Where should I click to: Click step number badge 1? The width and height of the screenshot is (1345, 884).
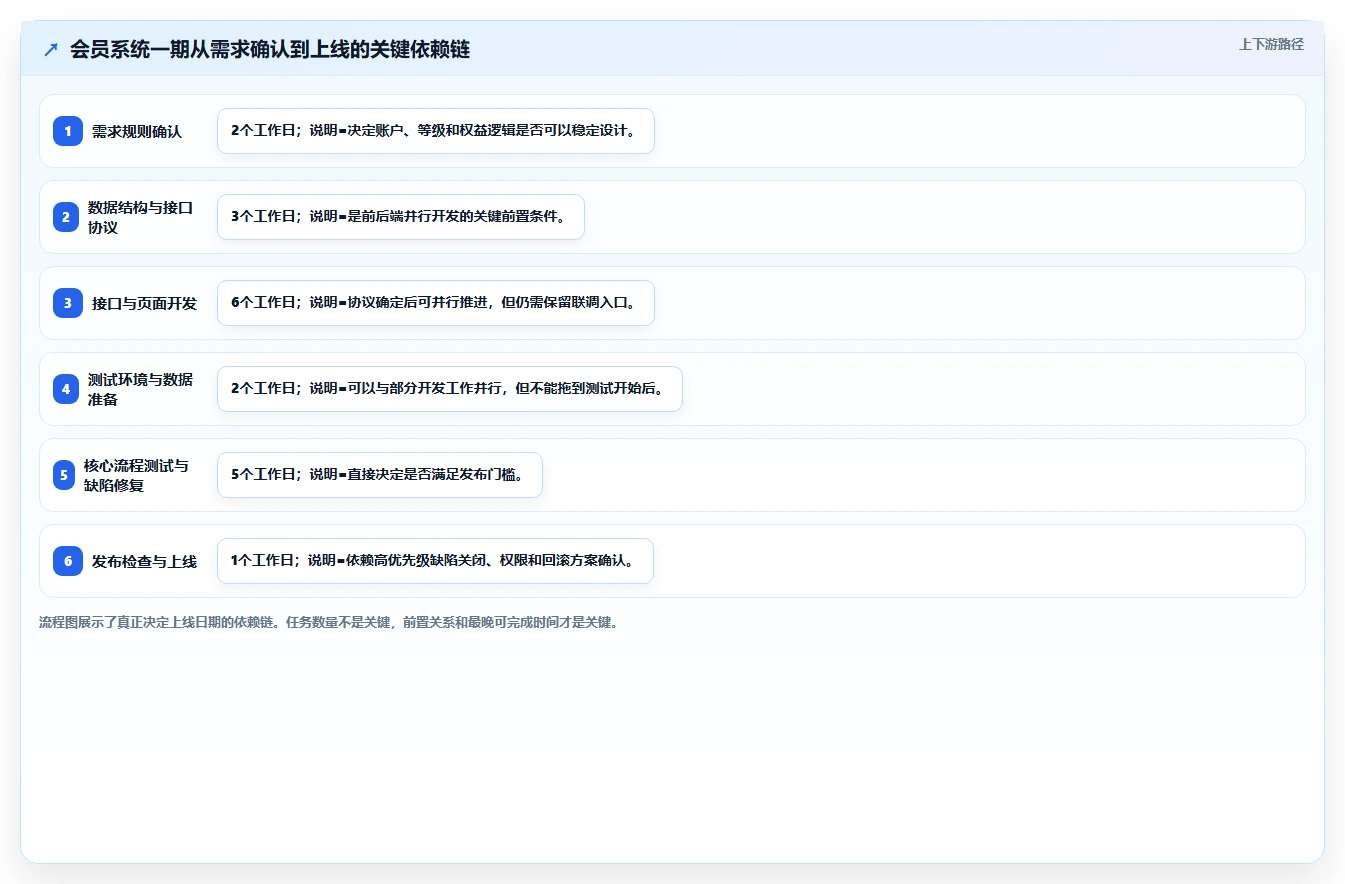tap(68, 131)
